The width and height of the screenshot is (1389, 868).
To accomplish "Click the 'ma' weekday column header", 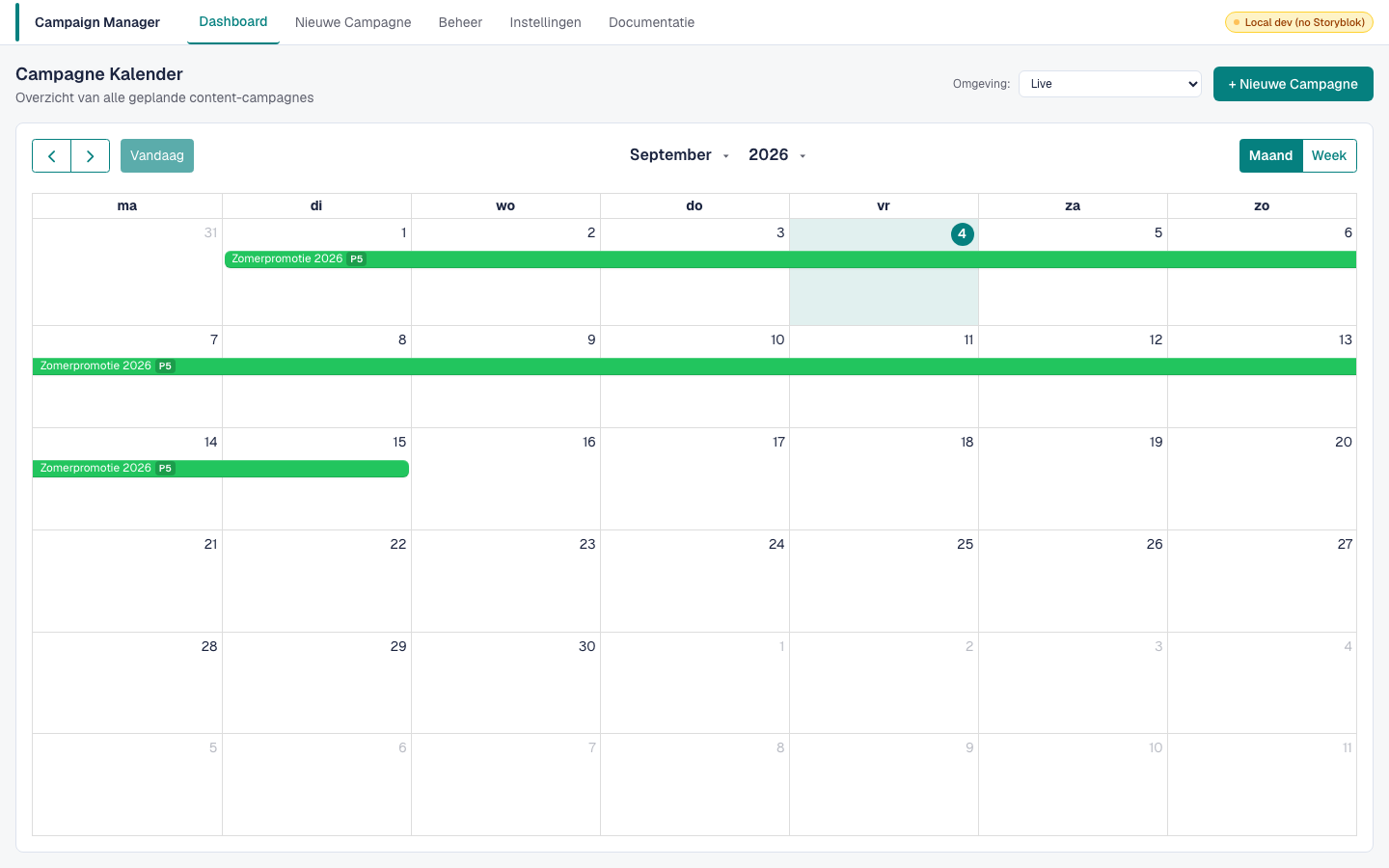I will click(127, 206).
